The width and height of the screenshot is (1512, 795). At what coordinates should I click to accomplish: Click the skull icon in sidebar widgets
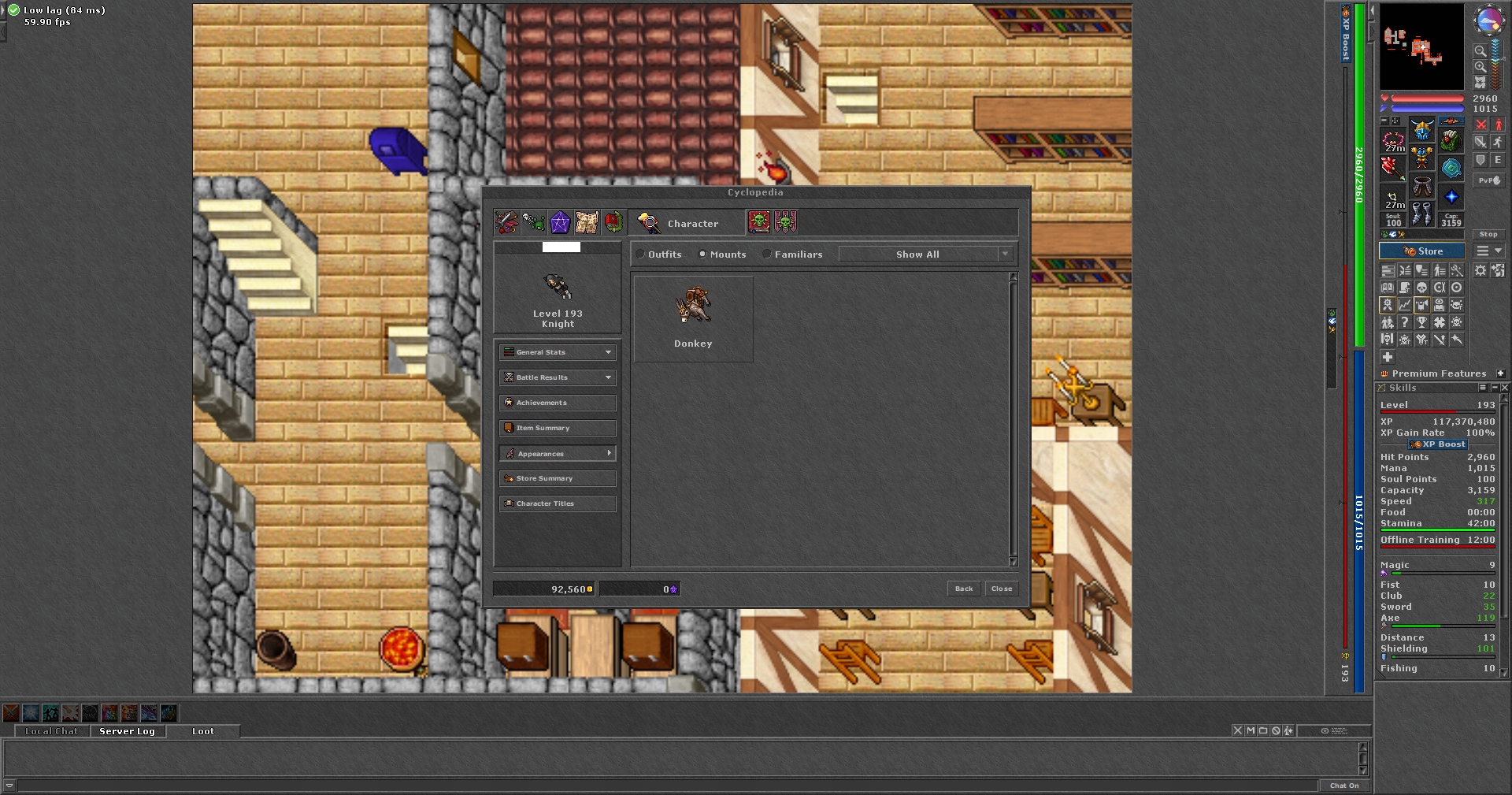[x=1421, y=288]
